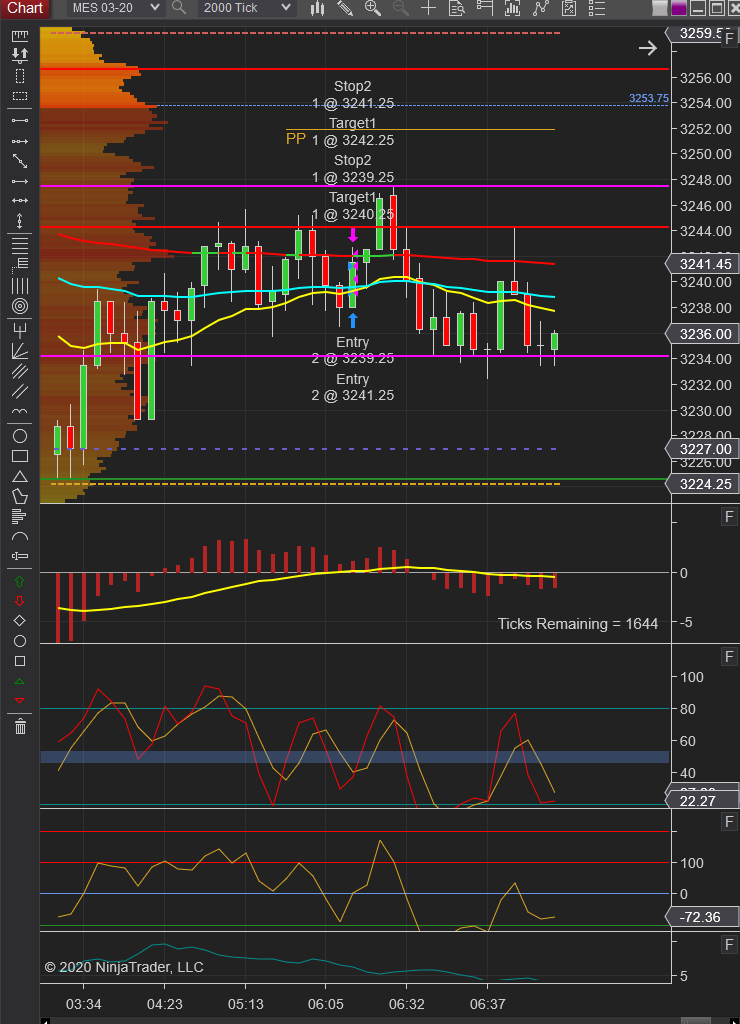Click the purple link color swatch
This screenshot has height=1024, width=740.
click(679, 8)
